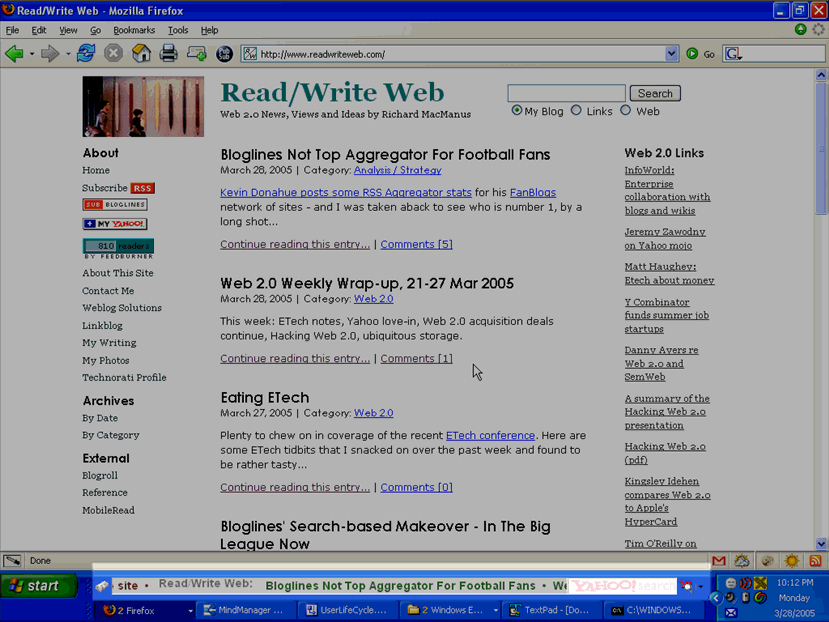Open Comments [5] link
Image resolution: width=829 pixels, height=622 pixels.
pos(417,244)
